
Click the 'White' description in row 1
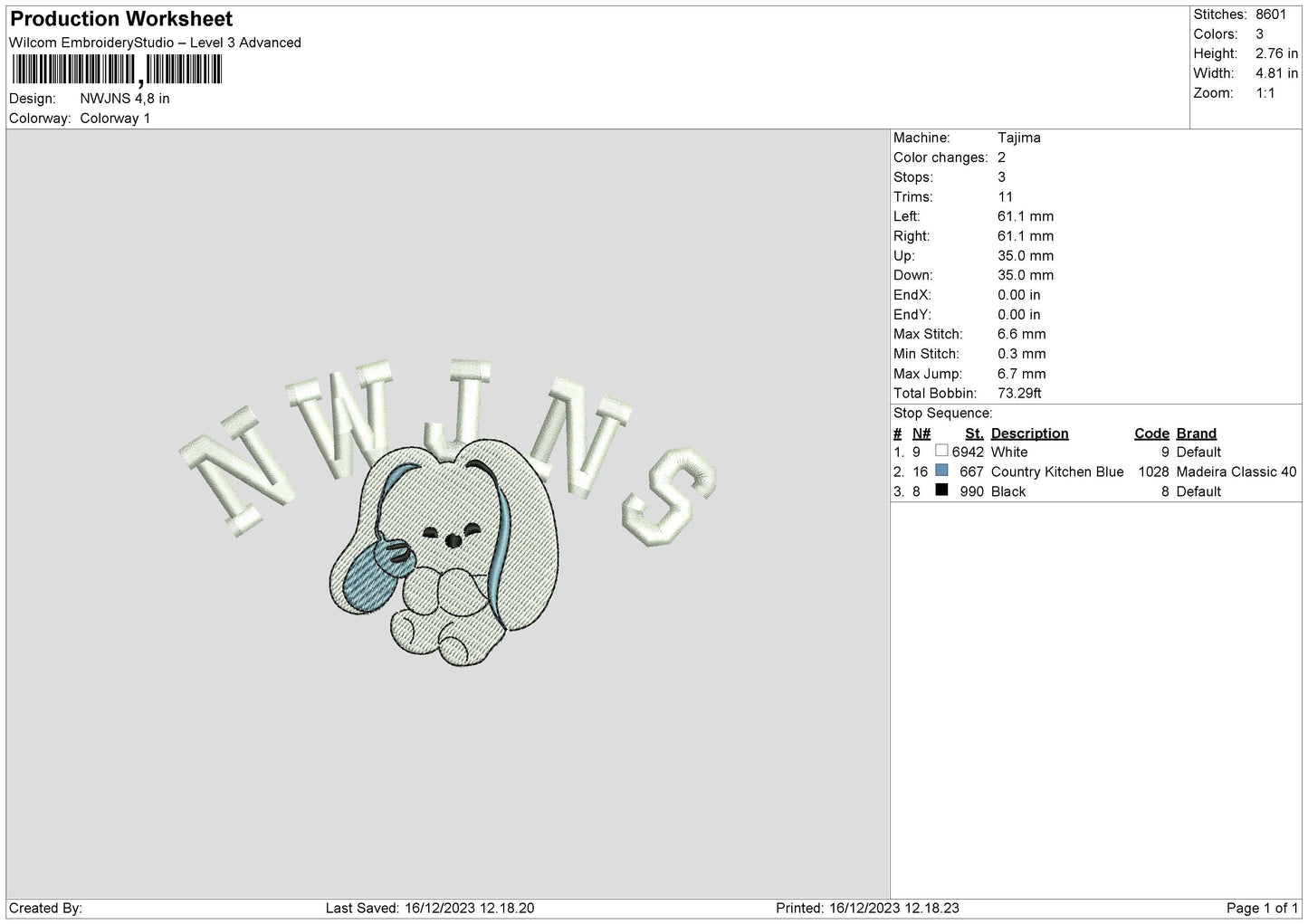(x=1009, y=452)
